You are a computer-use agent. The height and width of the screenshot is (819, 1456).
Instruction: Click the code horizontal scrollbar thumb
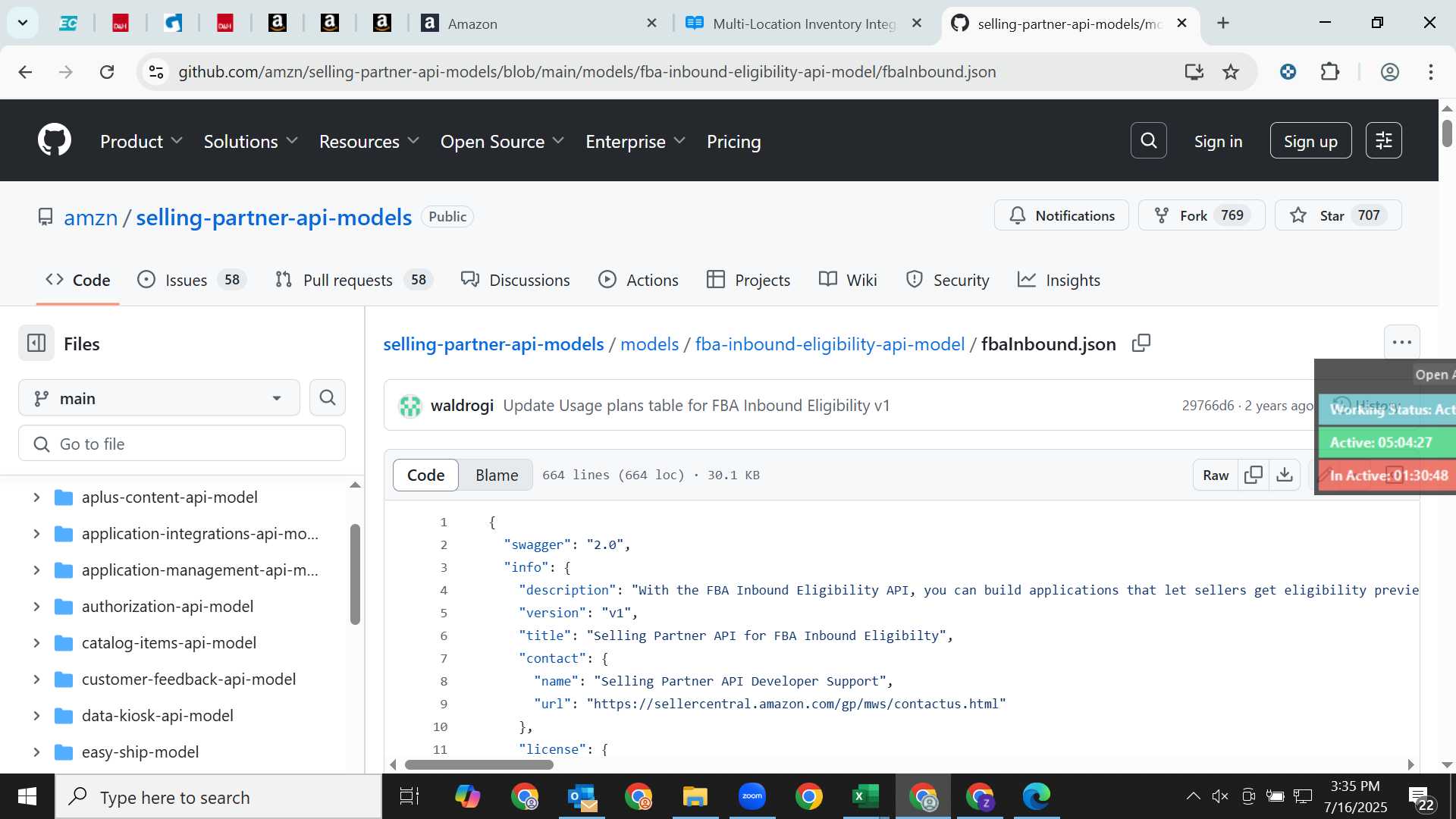click(x=479, y=764)
